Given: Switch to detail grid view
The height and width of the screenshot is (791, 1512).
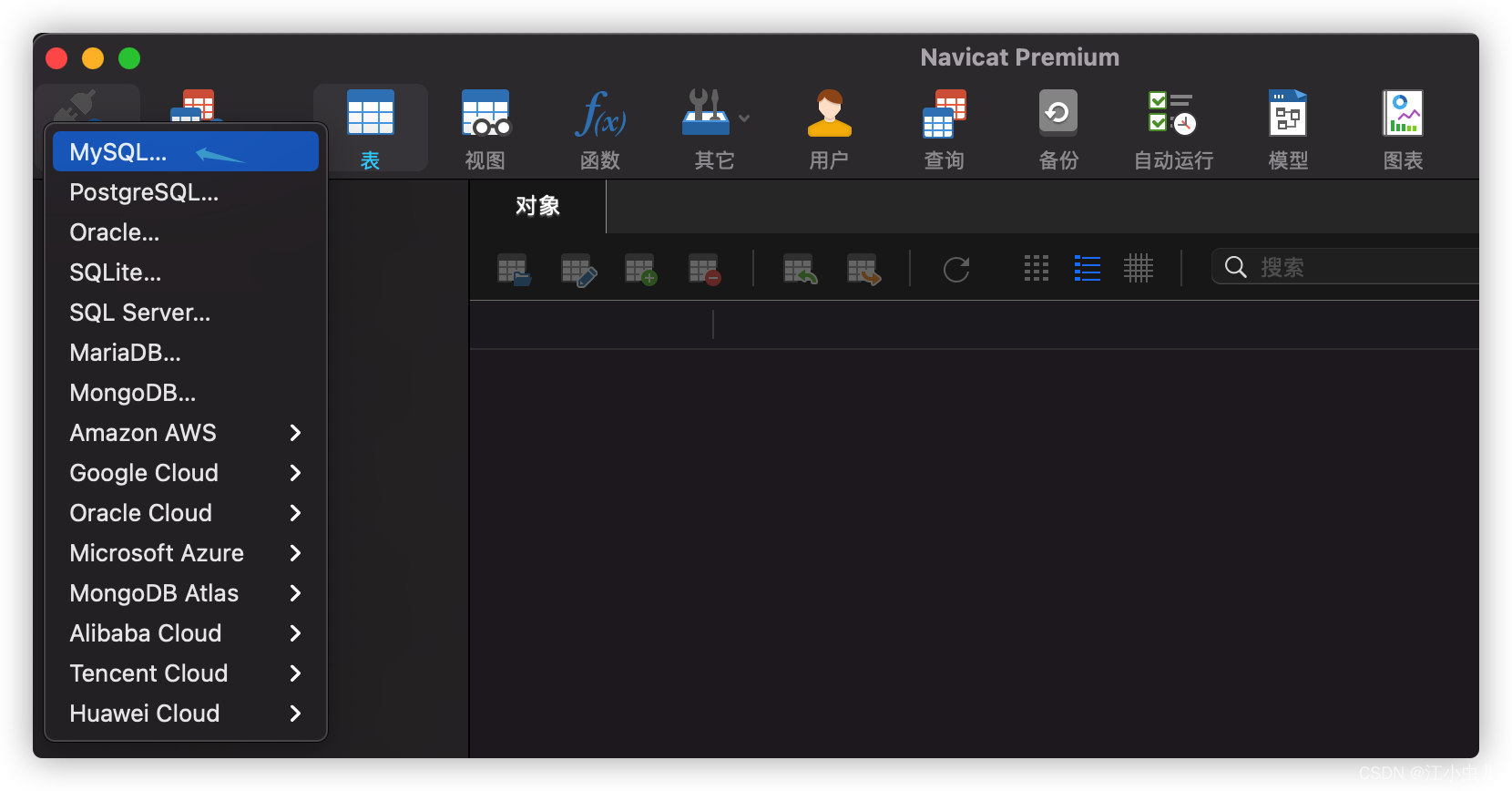Looking at the screenshot, I should [x=1139, y=268].
